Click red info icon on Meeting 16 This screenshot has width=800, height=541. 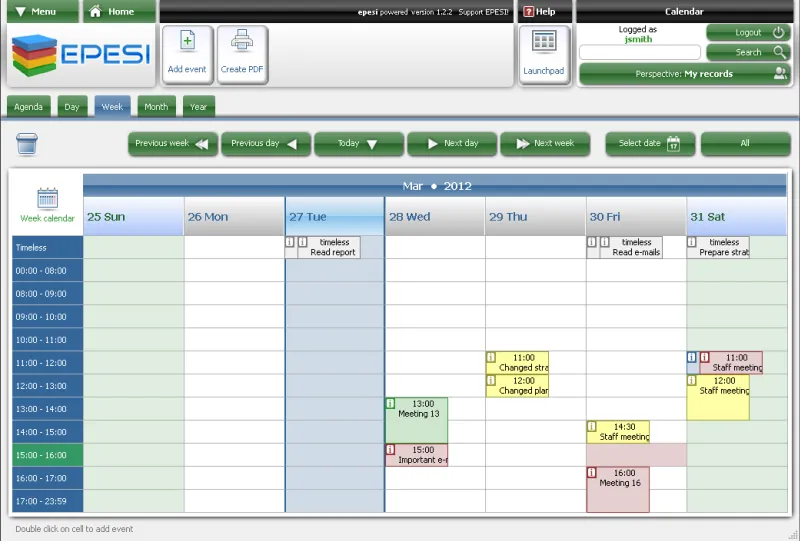591,473
